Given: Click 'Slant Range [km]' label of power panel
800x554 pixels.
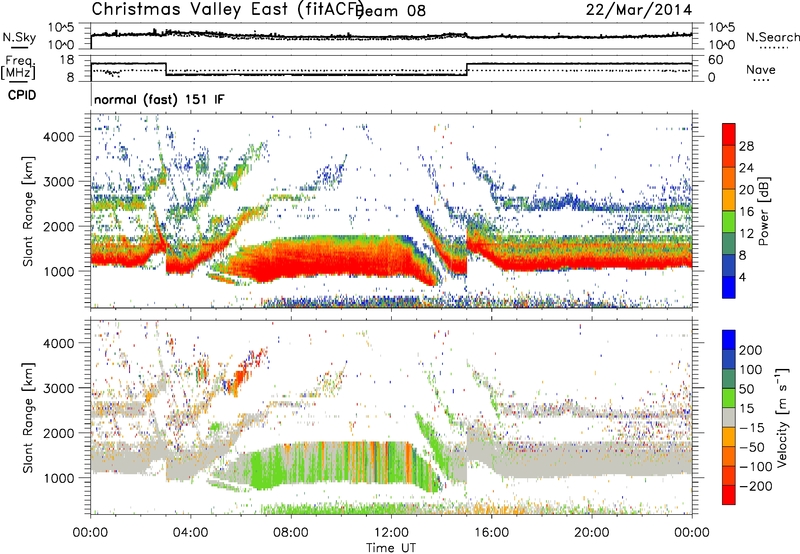Looking at the screenshot, I should [28, 211].
